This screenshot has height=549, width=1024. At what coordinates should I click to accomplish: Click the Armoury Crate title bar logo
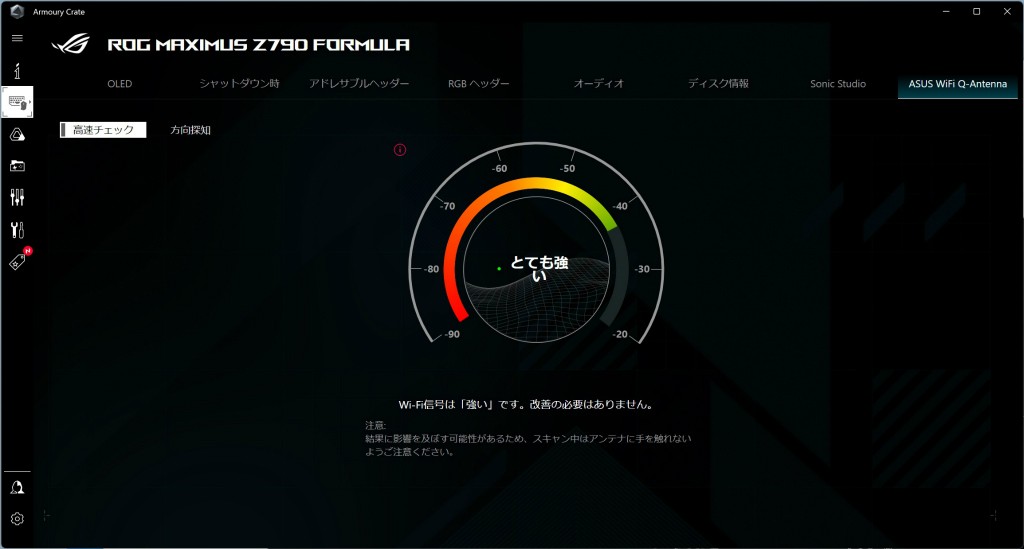17,11
